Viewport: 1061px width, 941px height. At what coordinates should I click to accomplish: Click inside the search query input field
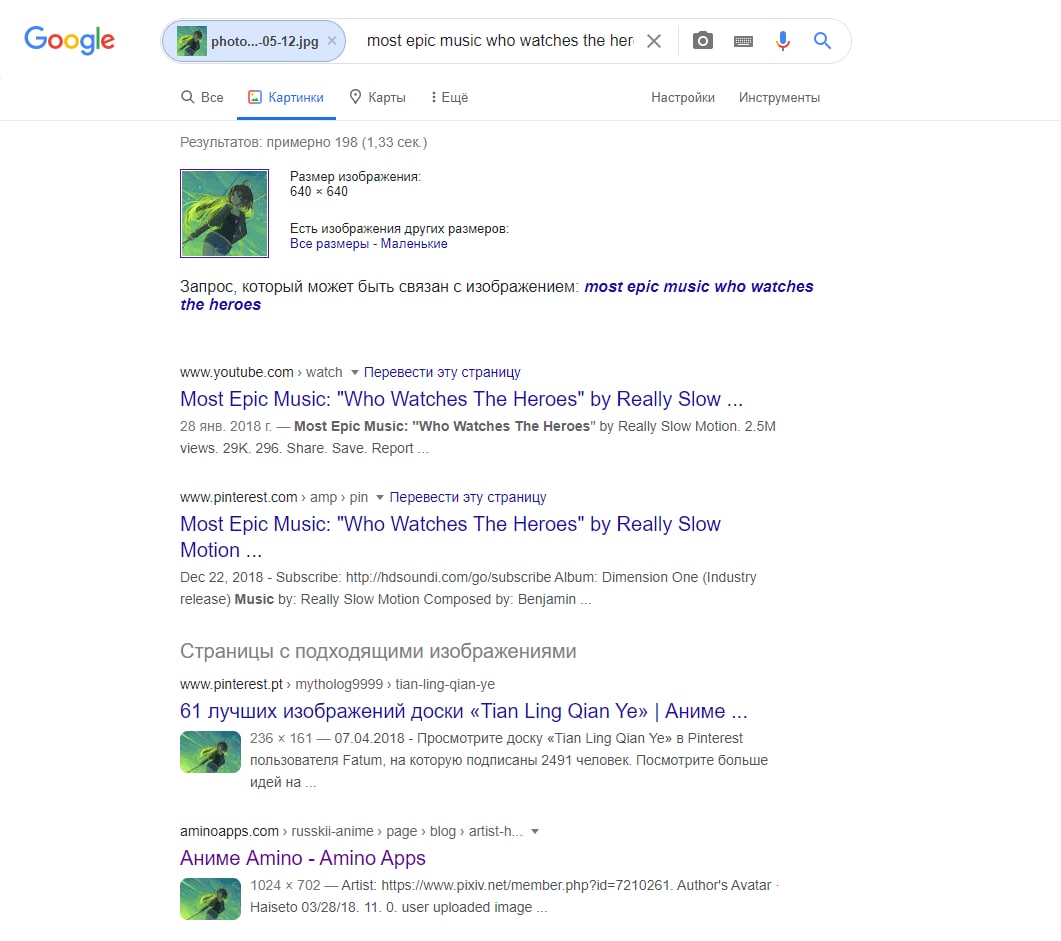pyautogui.click(x=500, y=41)
